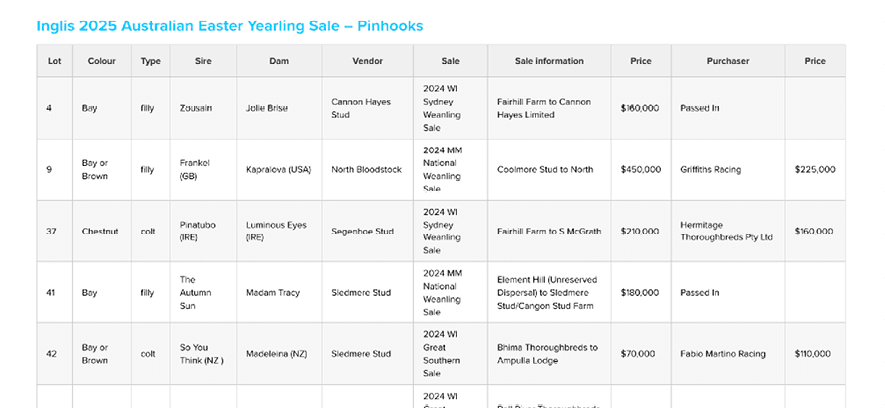Click the Lot column header
The height and width of the screenshot is (408, 885).
[x=54, y=61]
